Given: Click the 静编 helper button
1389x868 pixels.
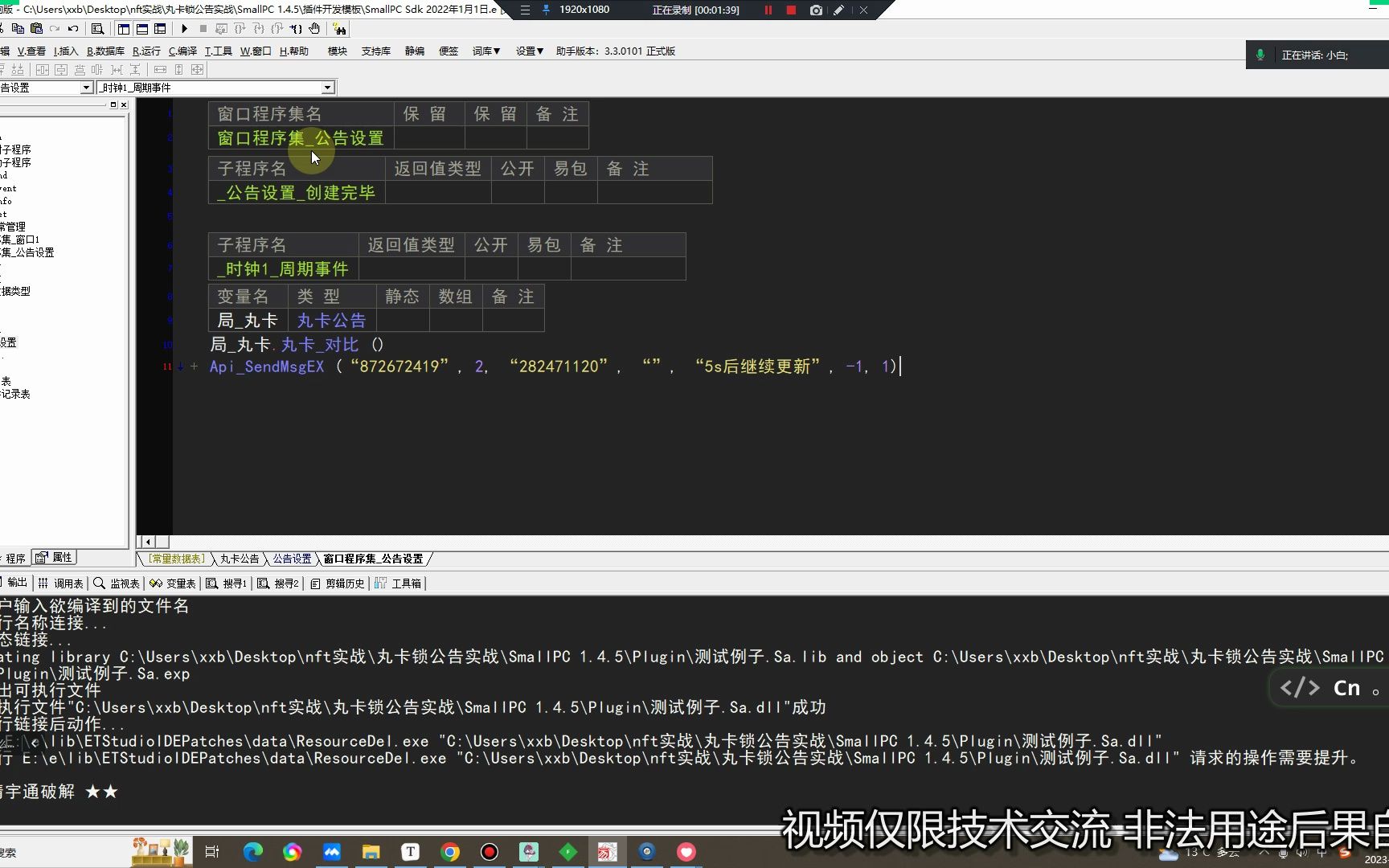Looking at the screenshot, I should [x=415, y=51].
